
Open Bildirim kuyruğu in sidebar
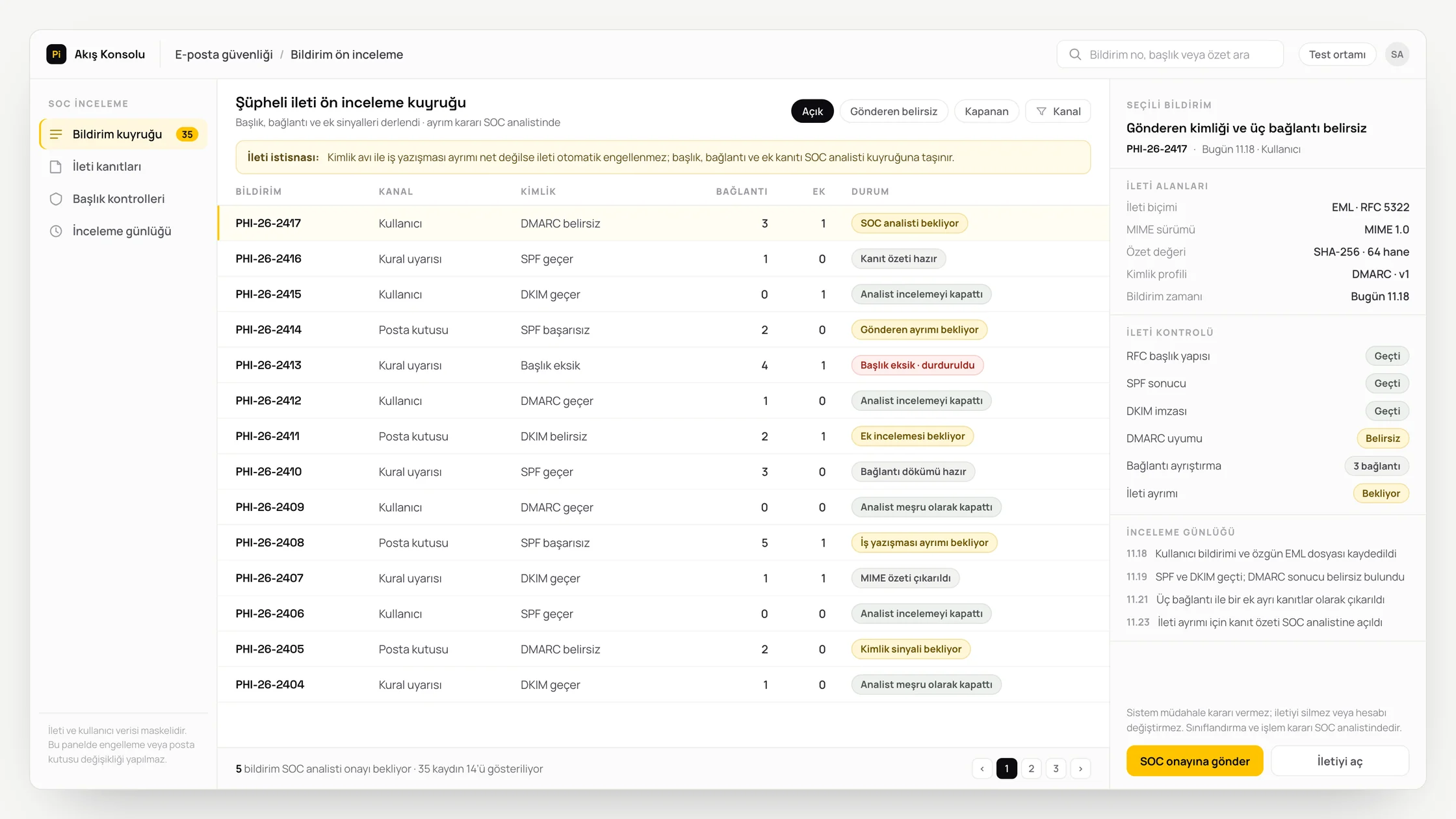click(x=123, y=135)
